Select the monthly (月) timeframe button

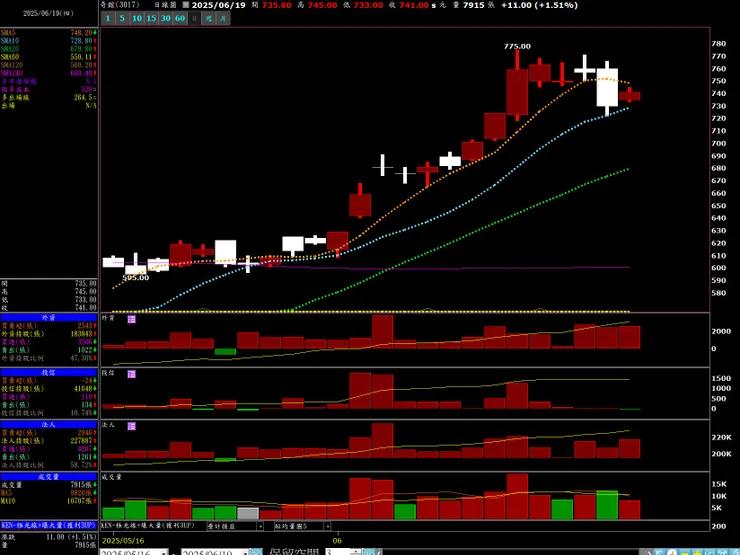click(x=223, y=18)
